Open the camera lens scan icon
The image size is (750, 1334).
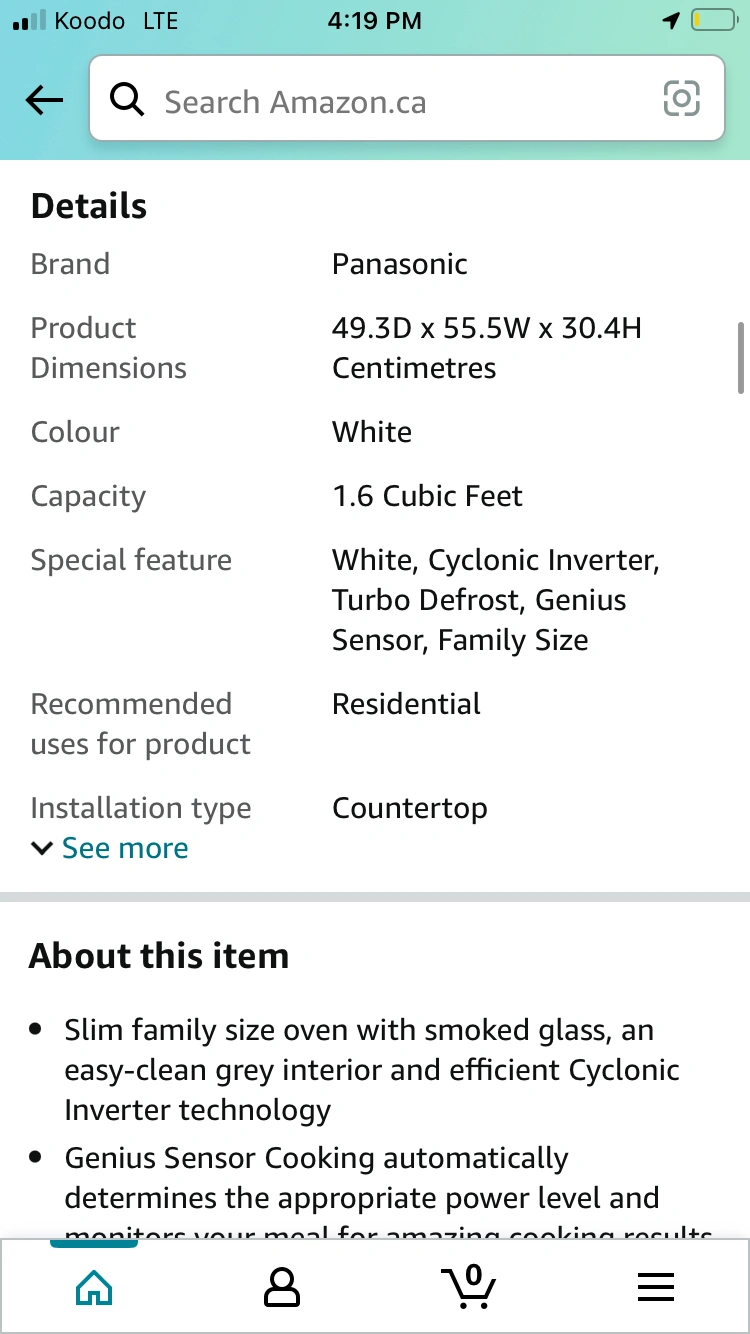tap(681, 99)
